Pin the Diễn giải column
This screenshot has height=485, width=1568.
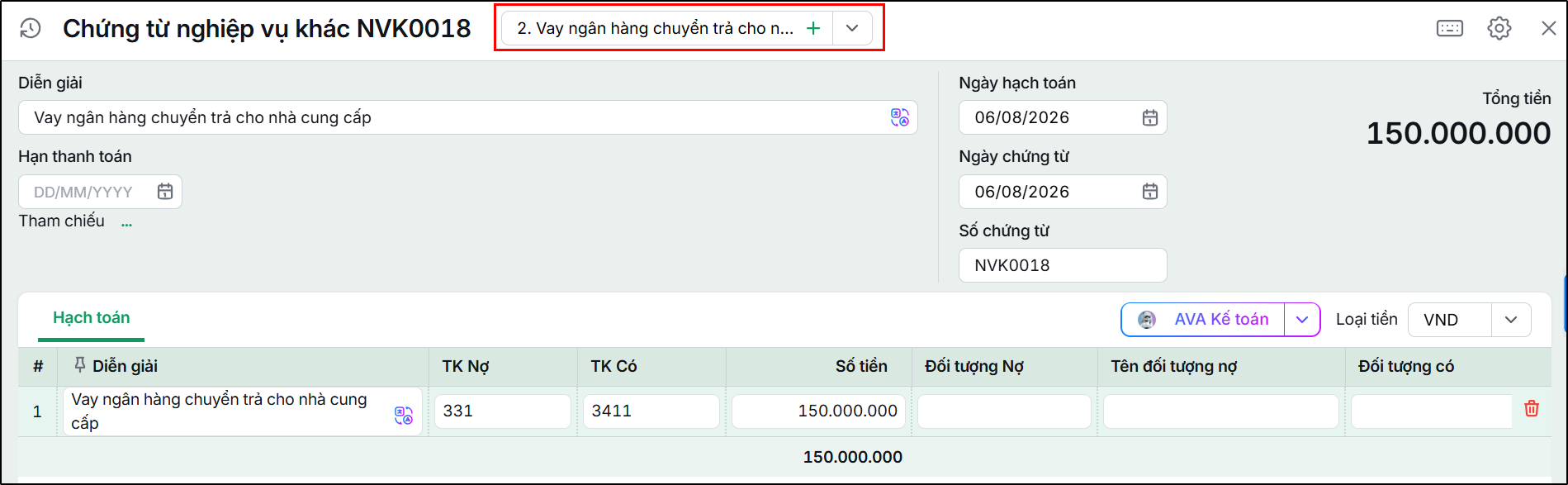(80, 364)
